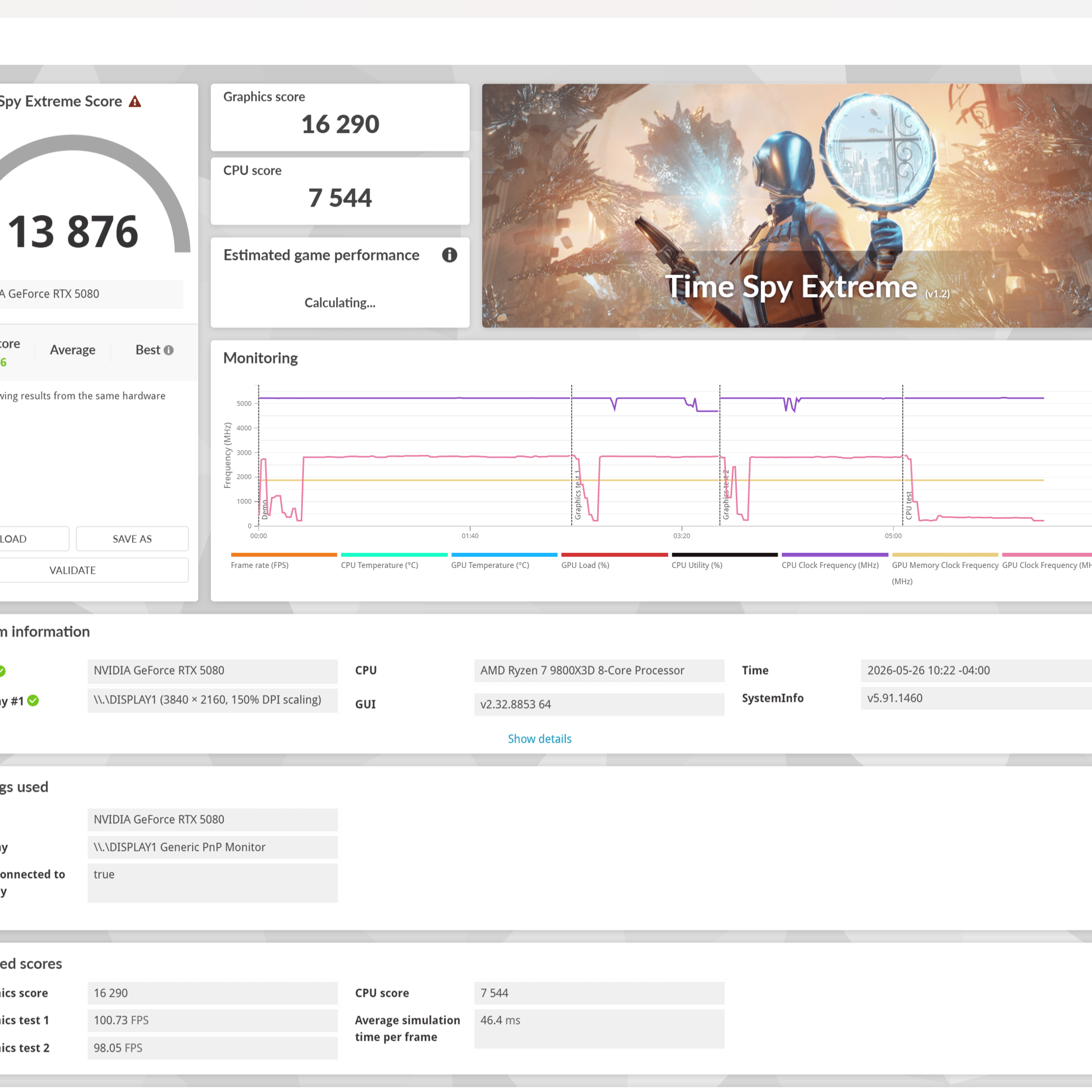The height and width of the screenshot is (1092, 1092).
Task: Click the green check next to Display #1
Action: [34, 700]
